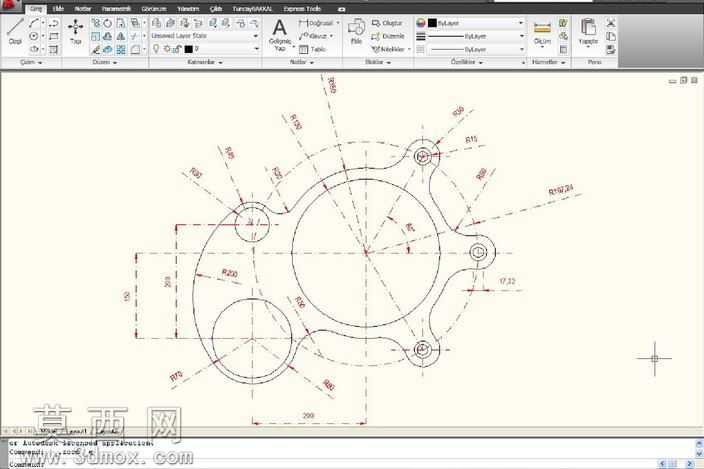Image resolution: width=704 pixels, height=469 pixels.
Task: Click the black ByLayer color swatch
Action: click(x=432, y=23)
